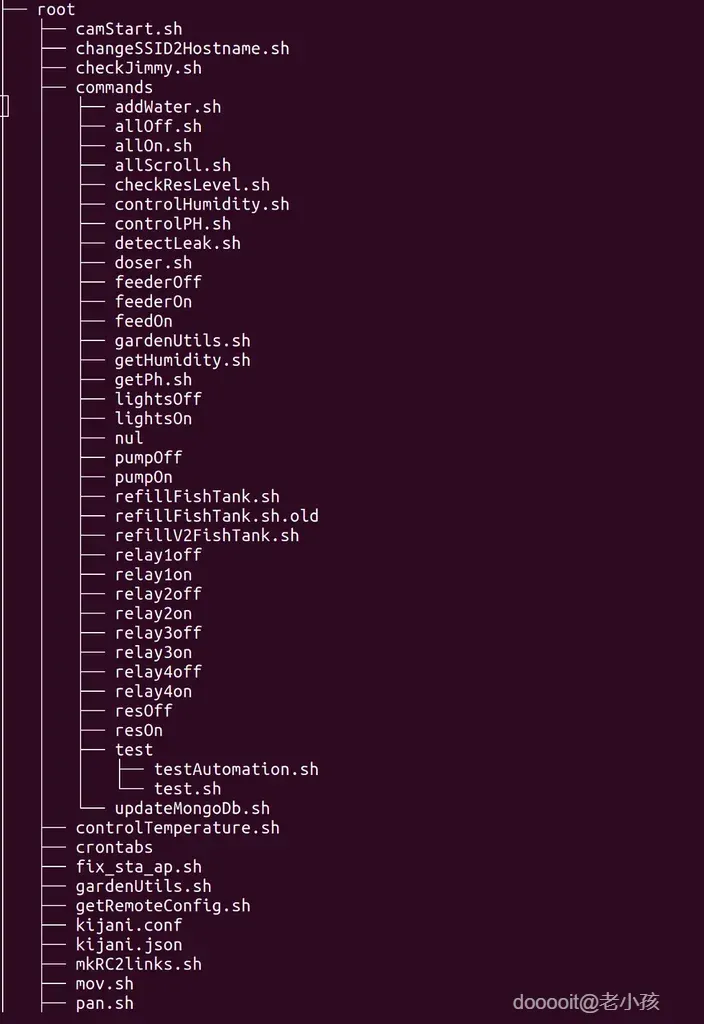The image size is (704, 1024).
Task: Click the lightsOff entry
Action: pyautogui.click(x=158, y=399)
